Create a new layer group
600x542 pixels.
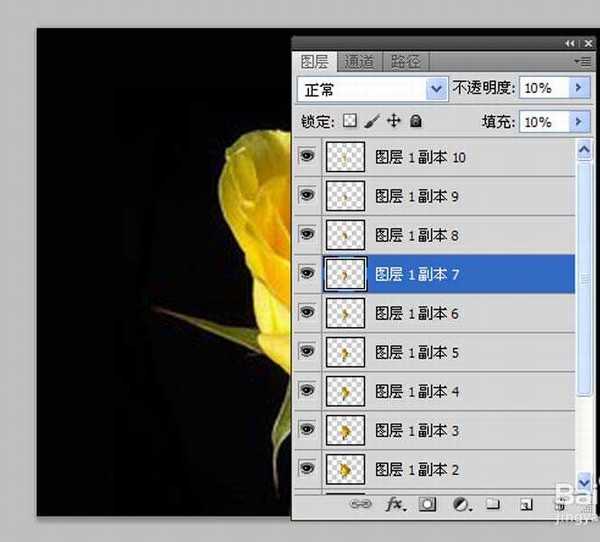click(493, 504)
